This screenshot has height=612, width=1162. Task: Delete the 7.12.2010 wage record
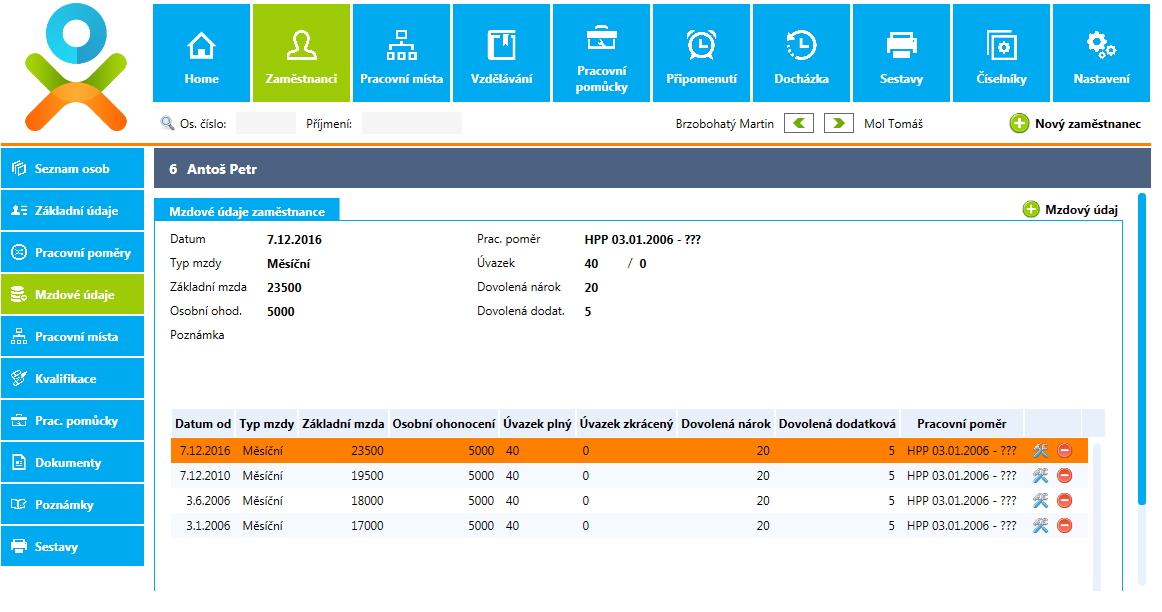click(x=1065, y=476)
